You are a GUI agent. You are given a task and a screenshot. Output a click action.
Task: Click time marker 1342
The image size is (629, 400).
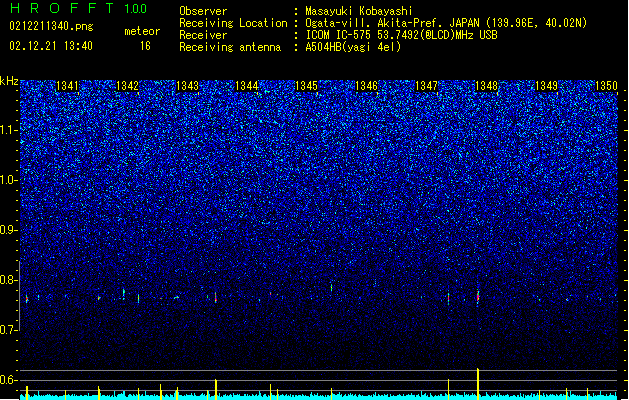[x=127, y=86]
